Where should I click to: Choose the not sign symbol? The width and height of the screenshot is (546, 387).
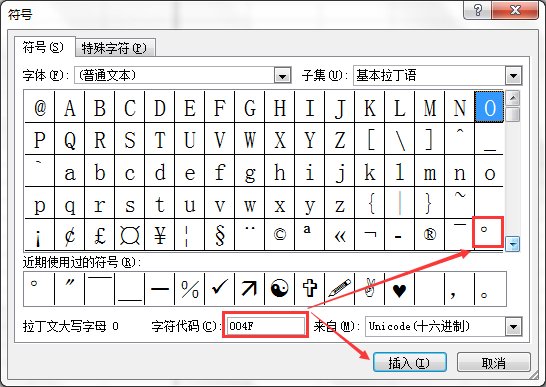click(369, 235)
